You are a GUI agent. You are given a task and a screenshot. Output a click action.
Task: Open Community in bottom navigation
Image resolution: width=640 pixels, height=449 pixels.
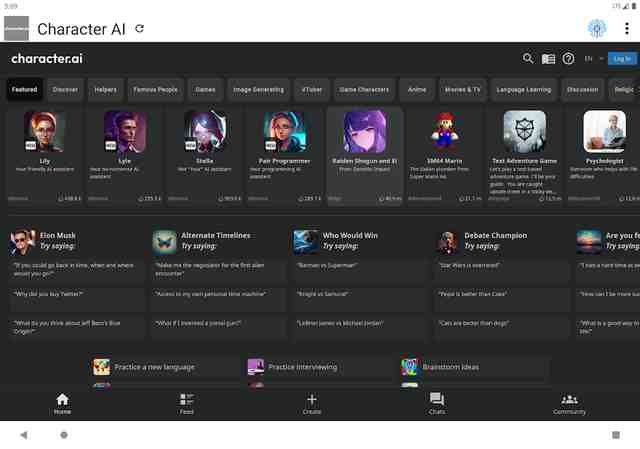(x=569, y=404)
